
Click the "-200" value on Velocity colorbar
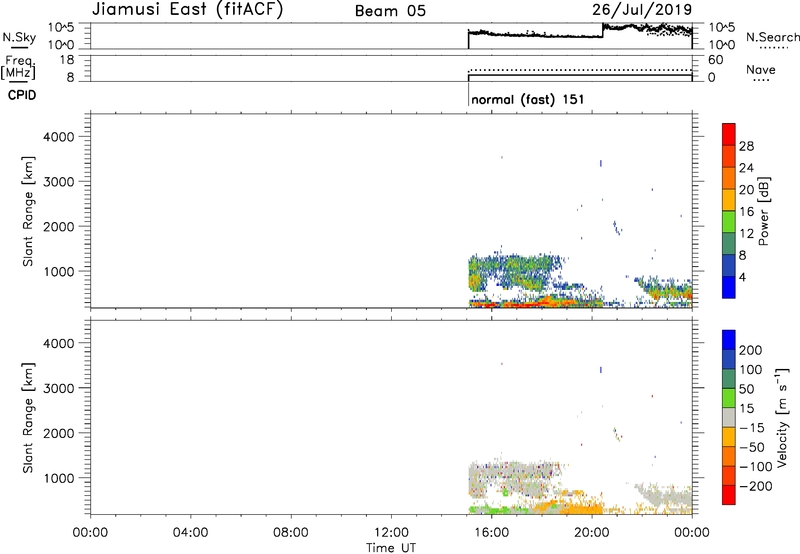(x=756, y=486)
